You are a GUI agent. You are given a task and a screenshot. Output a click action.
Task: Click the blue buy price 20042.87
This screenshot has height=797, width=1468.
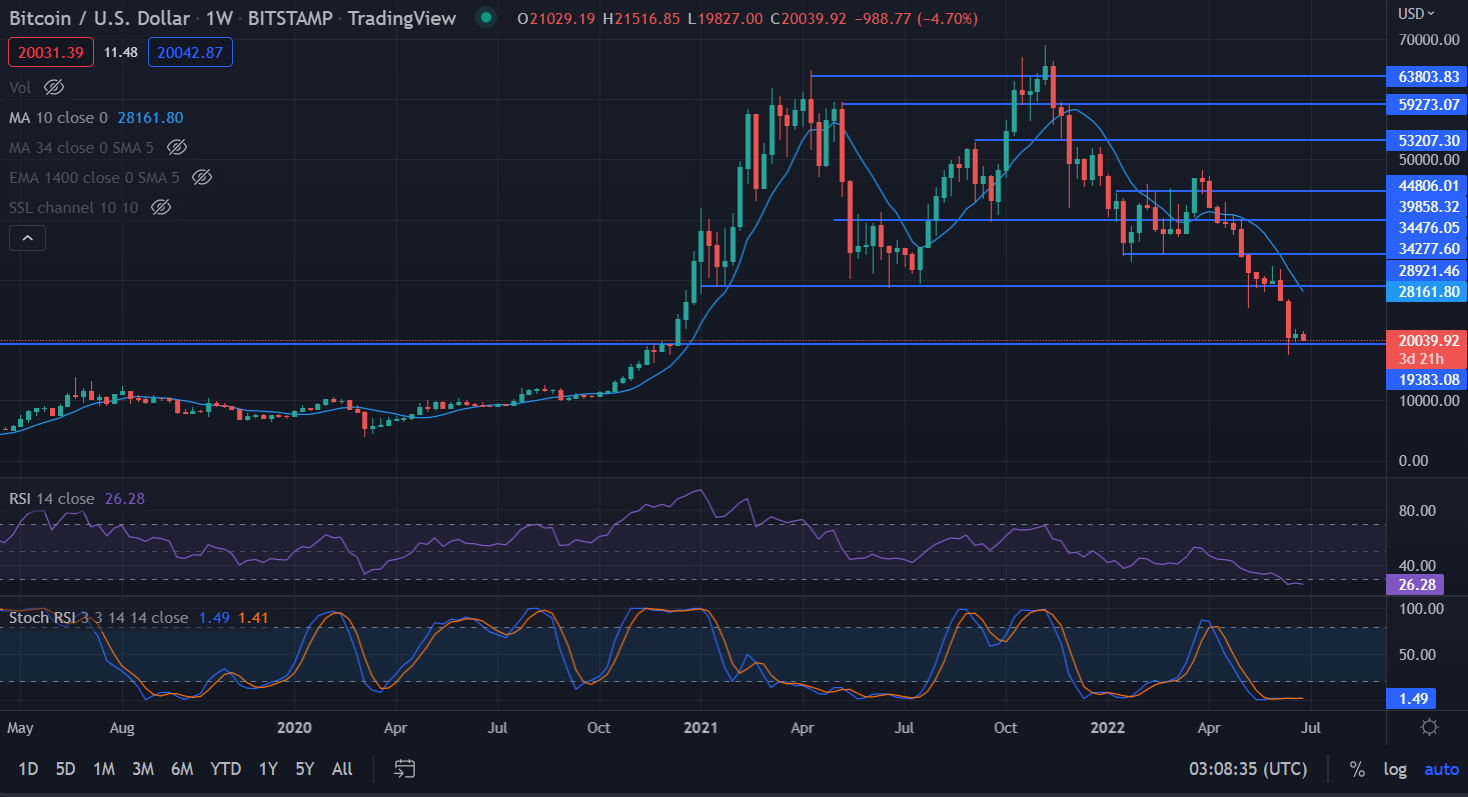click(x=190, y=52)
